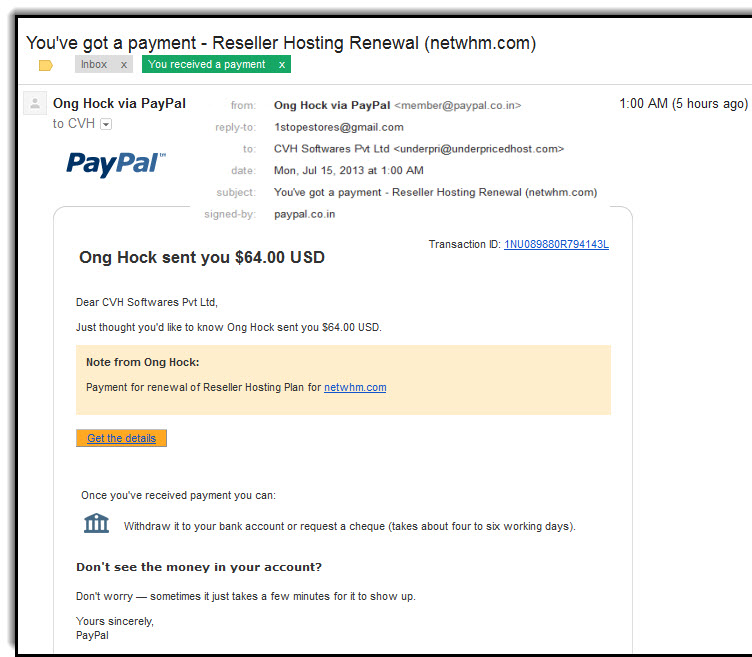Click the green 'You received a payment' label
Image resolution: width=752 pixels, height=657 pixels.
[x=207, y=64]
